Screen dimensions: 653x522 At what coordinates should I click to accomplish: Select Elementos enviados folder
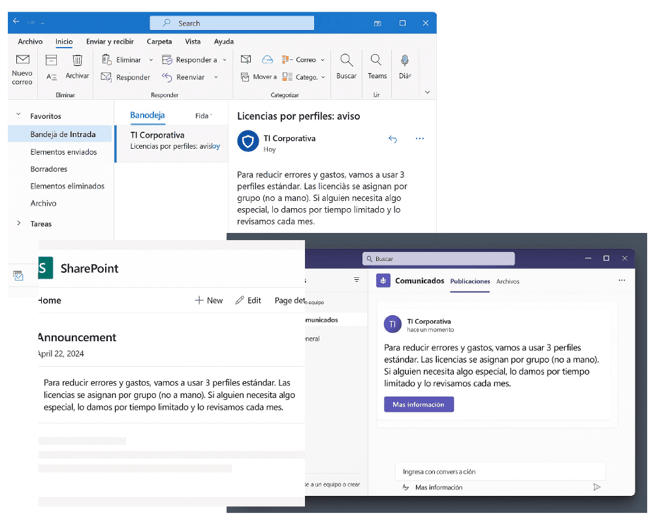click(x=64, y=152)
